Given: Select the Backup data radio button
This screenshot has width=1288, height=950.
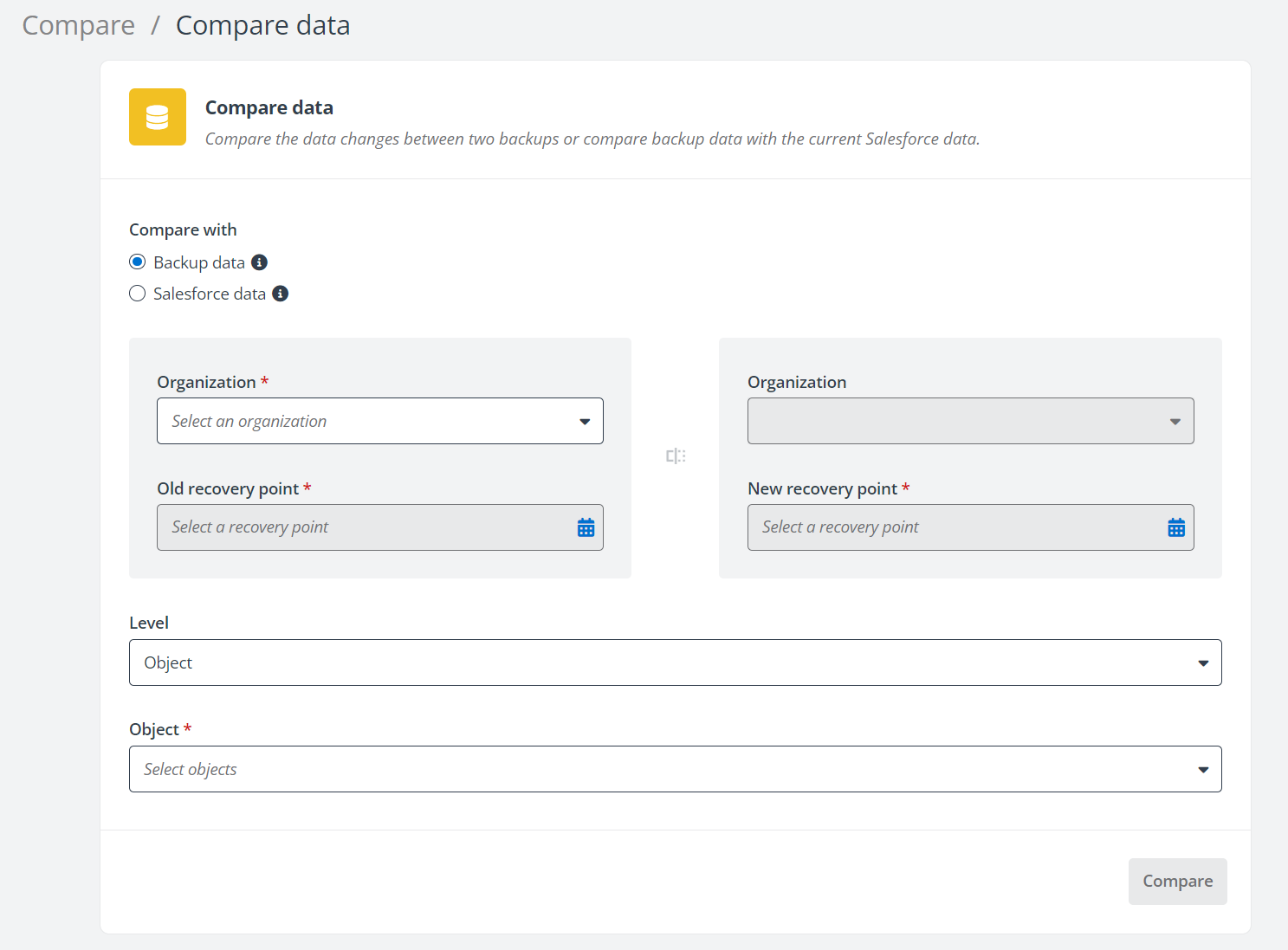Looking at the screenshot, I should tap(137, 262).
